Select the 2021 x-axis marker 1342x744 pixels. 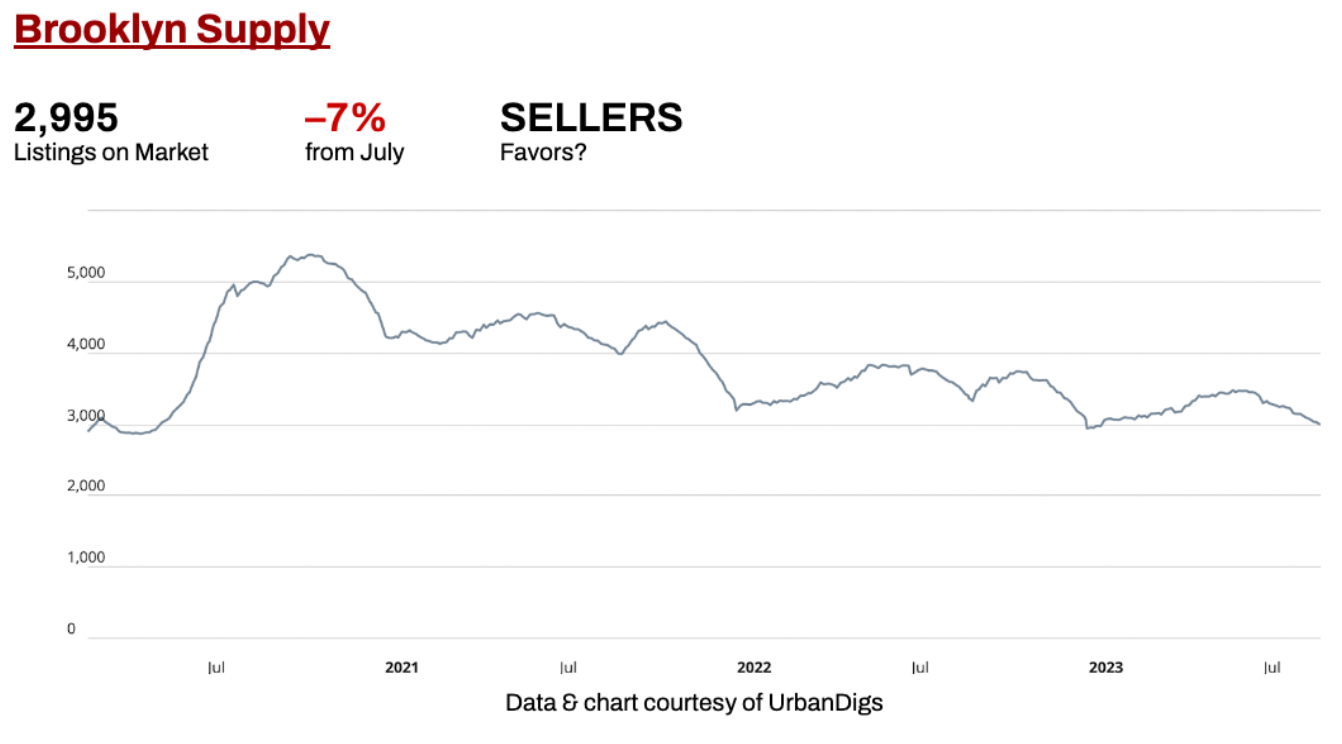pyautogui.click(x=402, y=667)
